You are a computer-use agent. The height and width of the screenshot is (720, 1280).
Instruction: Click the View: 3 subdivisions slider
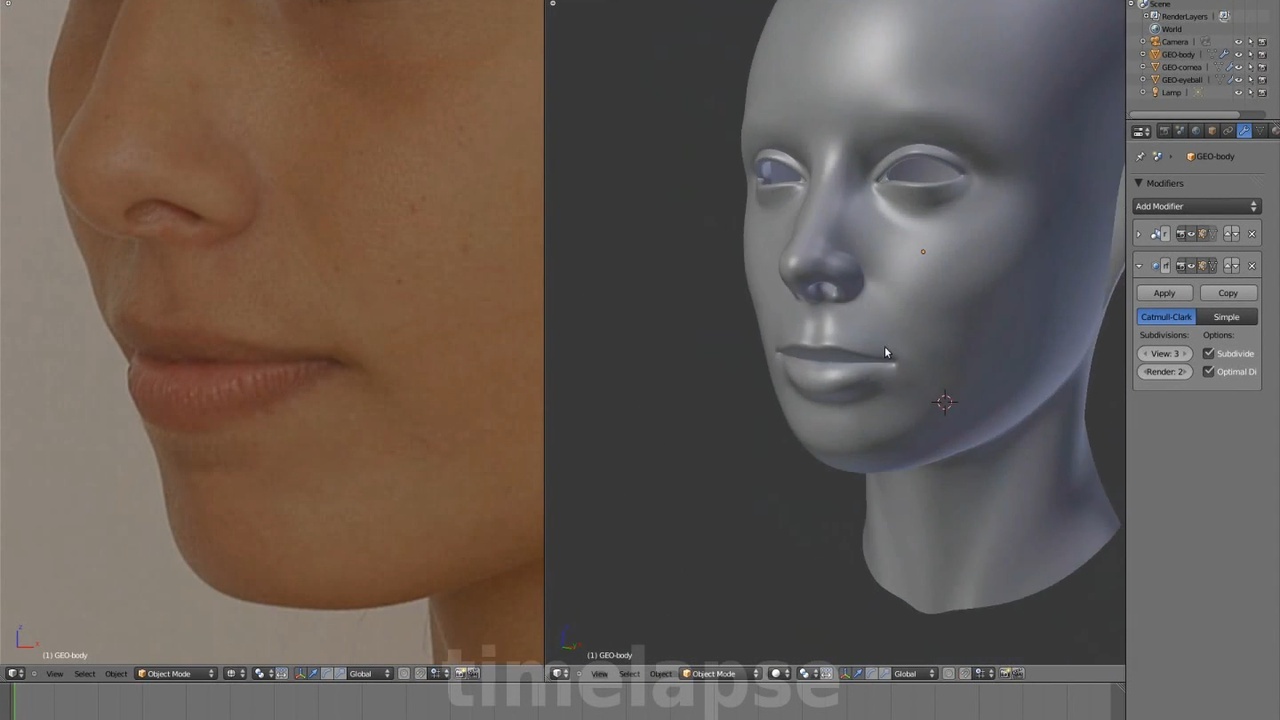click(1164, 353)
